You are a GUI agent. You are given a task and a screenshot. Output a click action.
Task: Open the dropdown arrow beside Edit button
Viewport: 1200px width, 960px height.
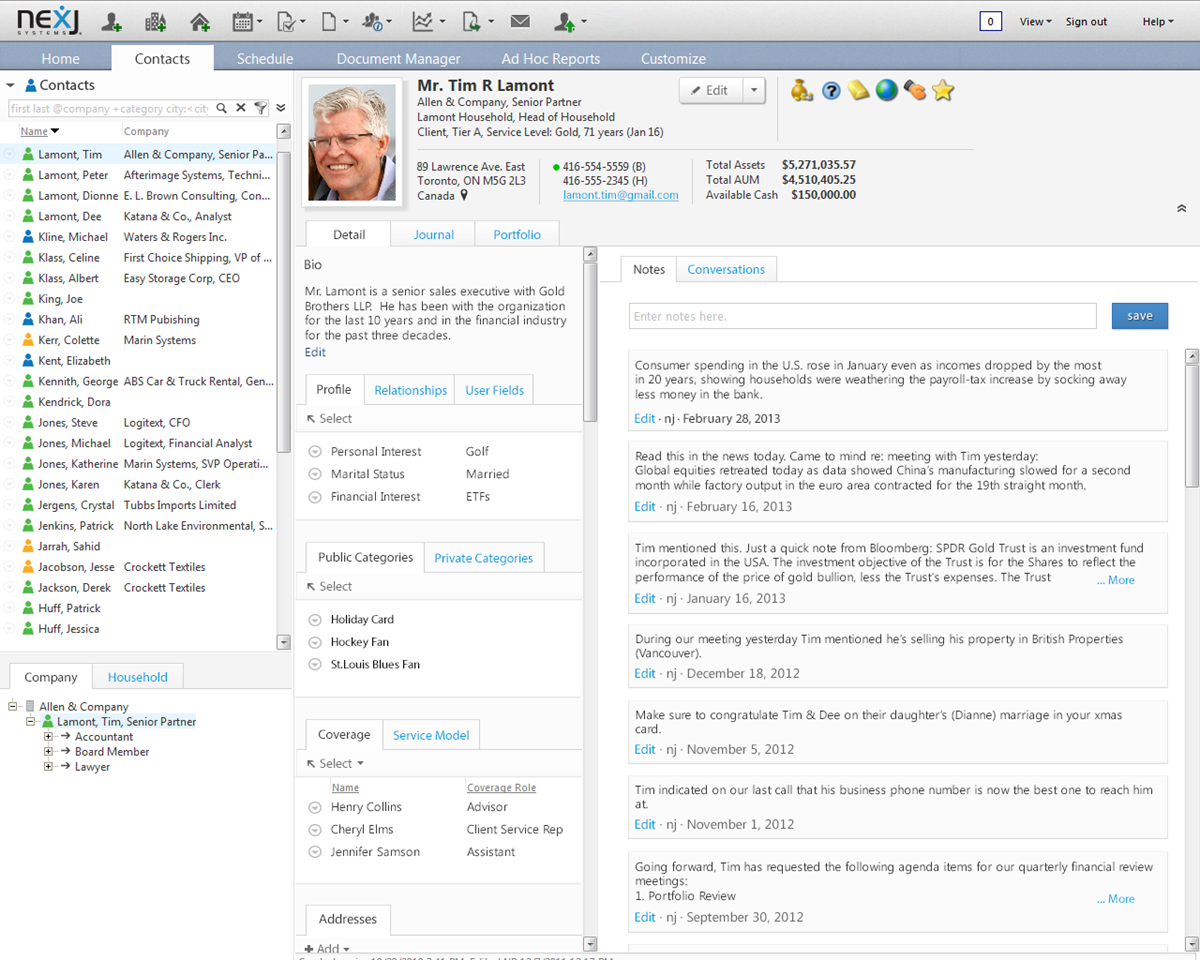tap(754, 90)
